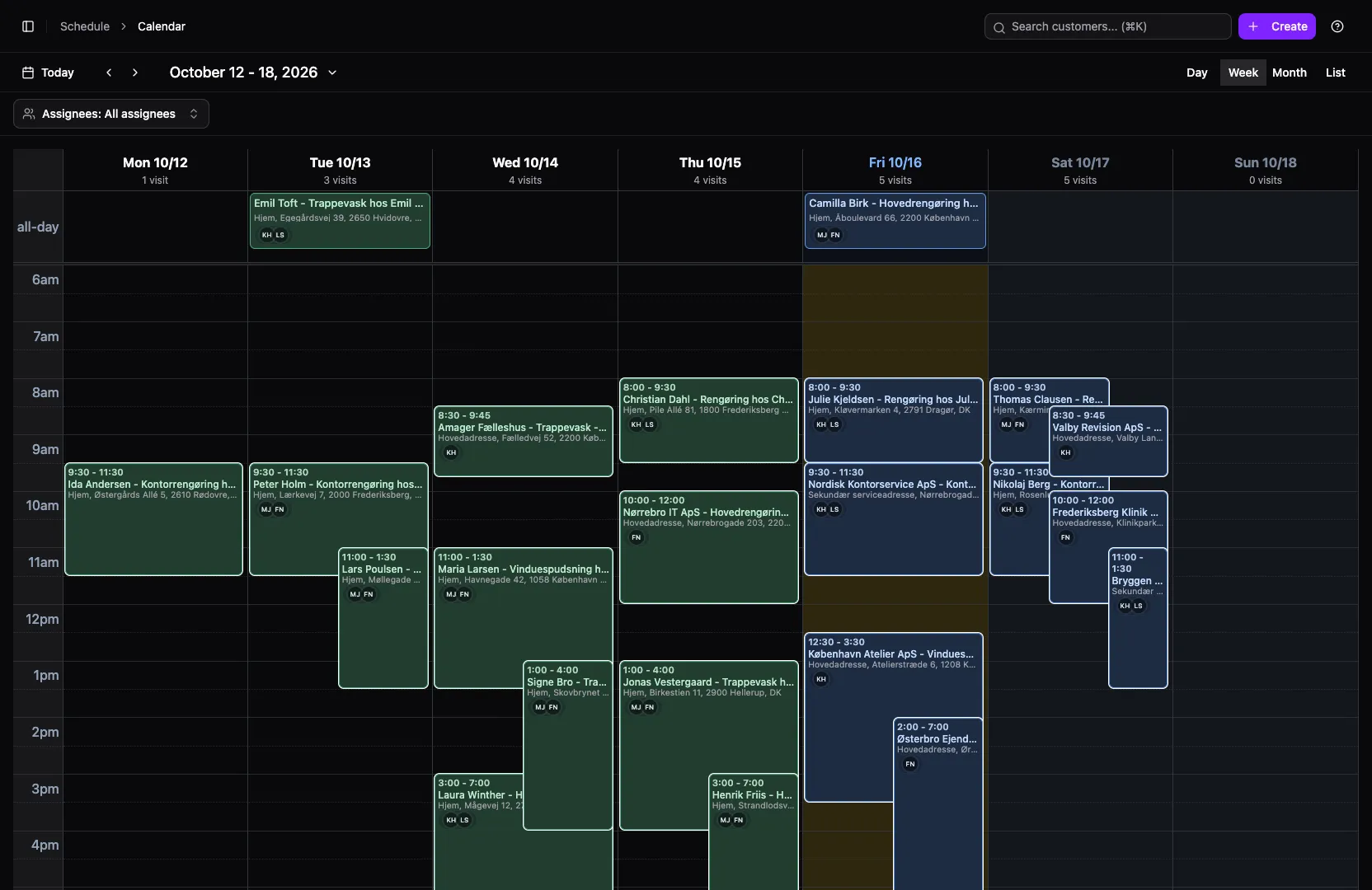
Task: Click KH badge on København Atelier visit
Action: 821,679
